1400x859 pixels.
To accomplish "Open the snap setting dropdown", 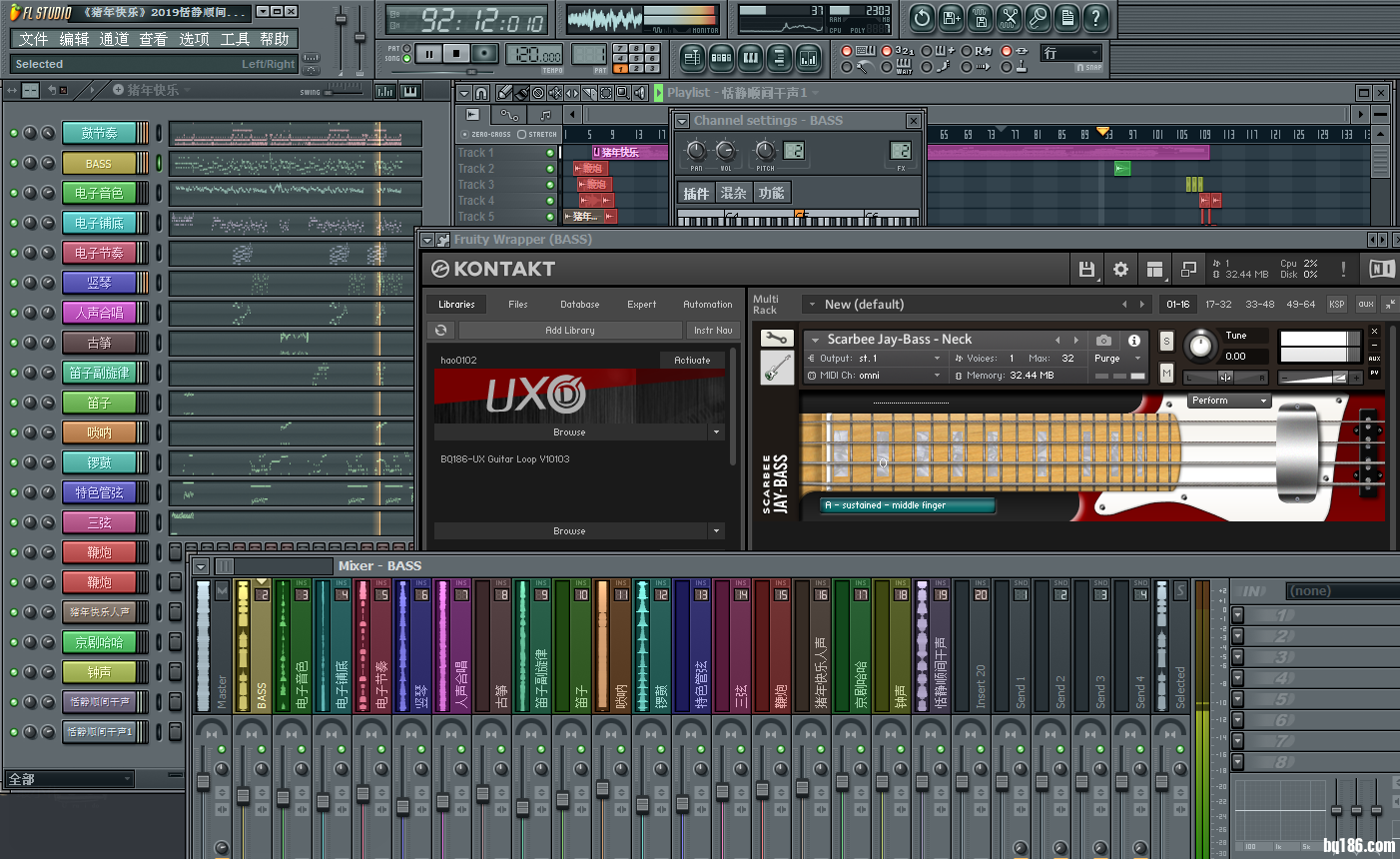I will coord(1071,53).
